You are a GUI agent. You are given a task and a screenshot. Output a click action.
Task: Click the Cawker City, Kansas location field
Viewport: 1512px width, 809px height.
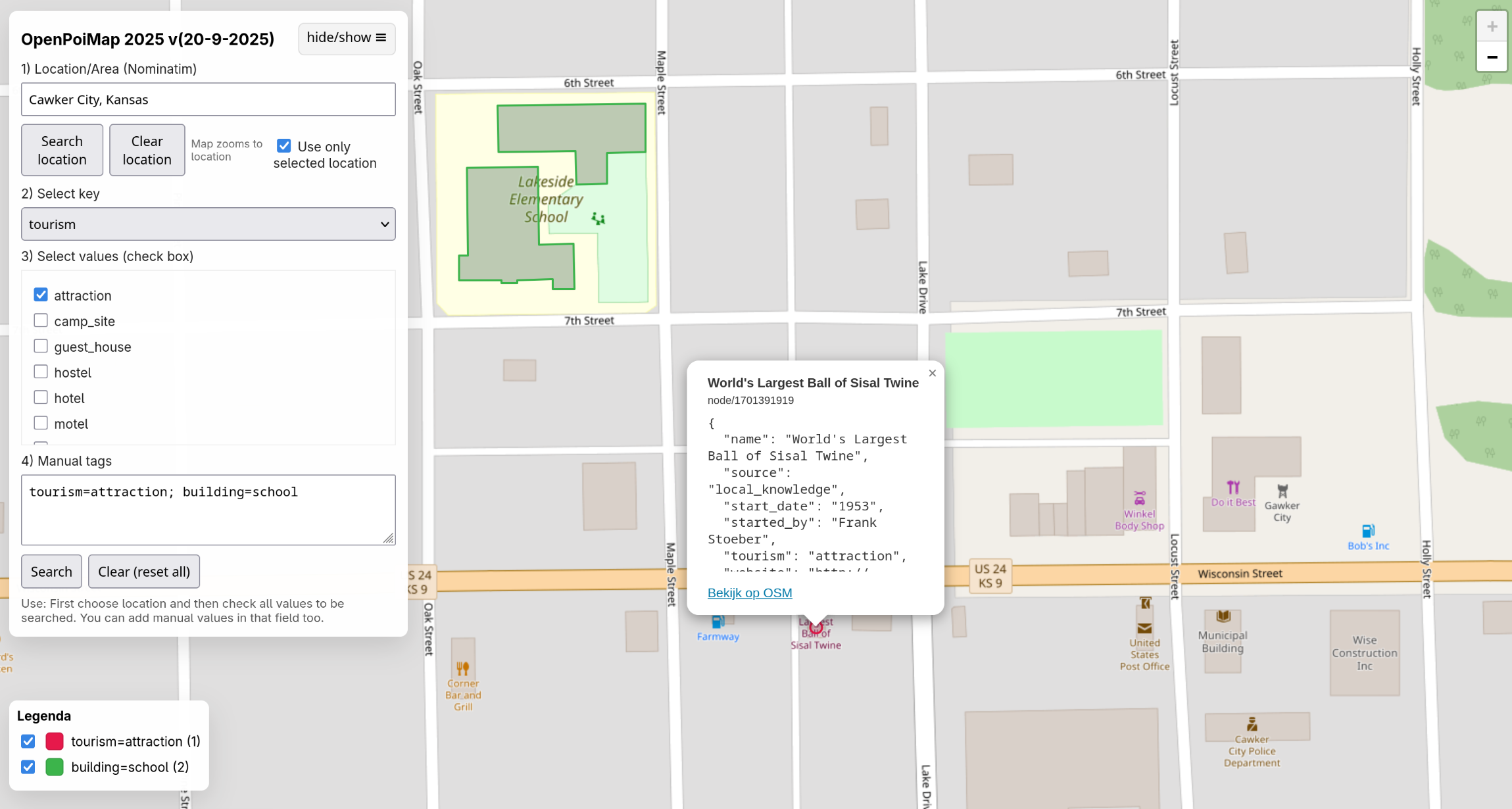click(208, 99)
